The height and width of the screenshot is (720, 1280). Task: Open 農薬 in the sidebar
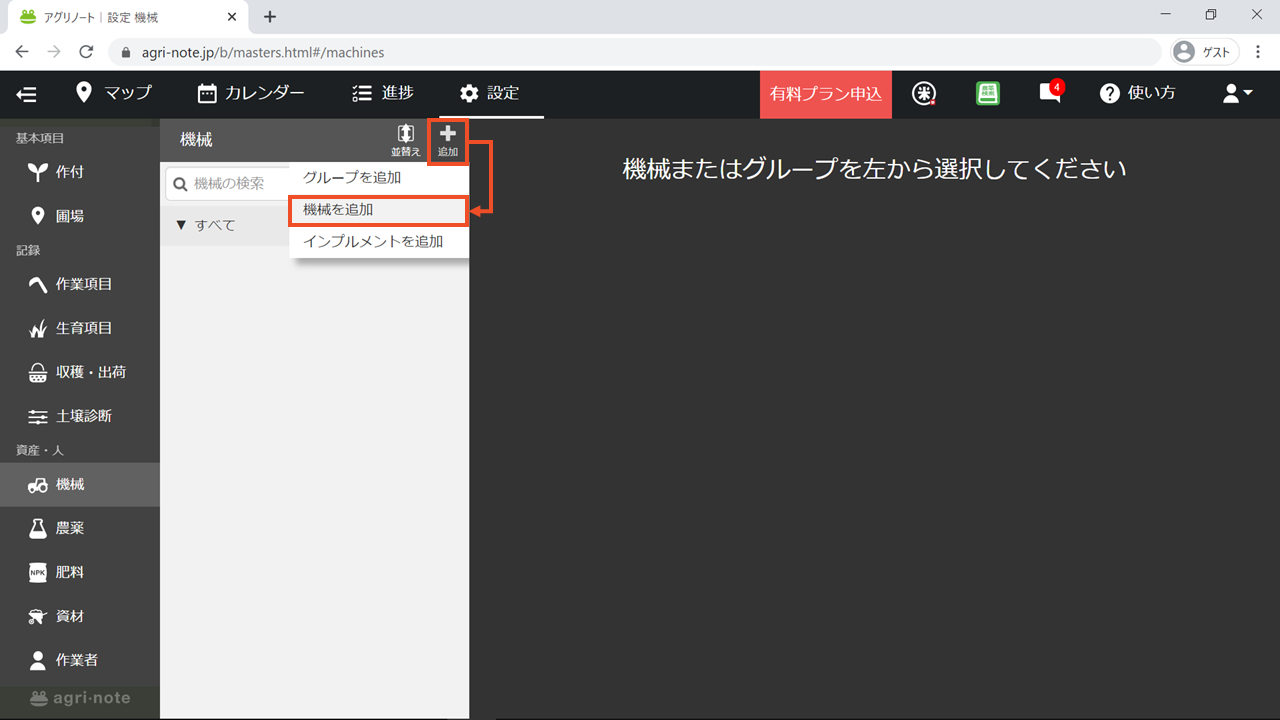[x=70, y=528]
